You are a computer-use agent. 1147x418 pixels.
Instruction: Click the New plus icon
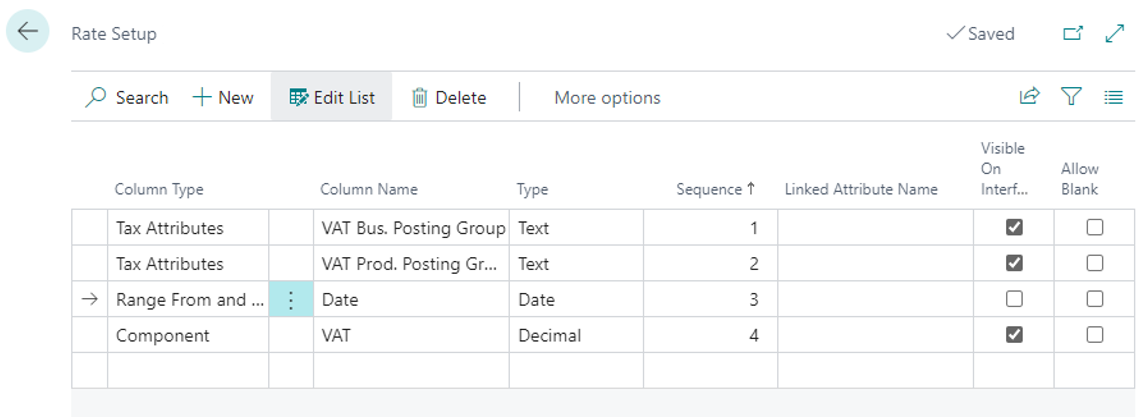[x=203, y=97]
